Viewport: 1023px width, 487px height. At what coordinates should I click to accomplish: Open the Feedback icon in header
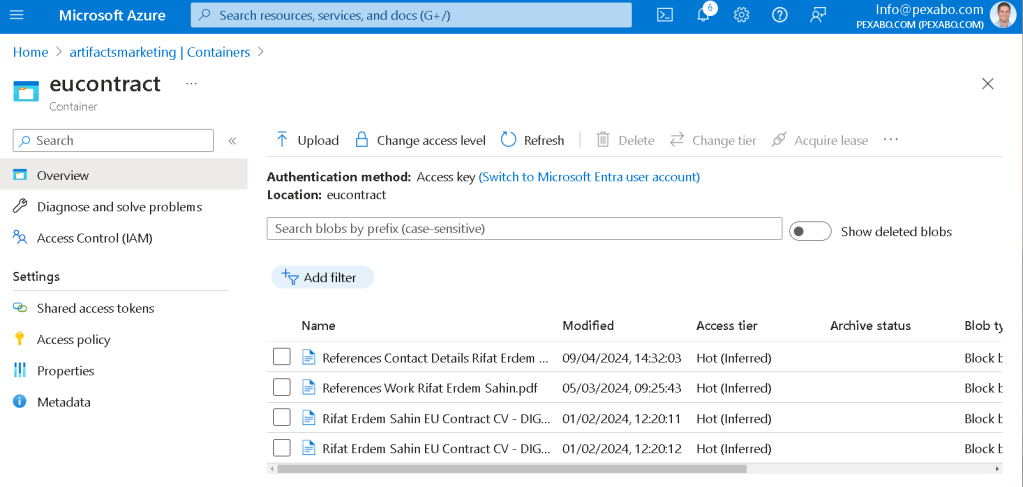point(818,15)
